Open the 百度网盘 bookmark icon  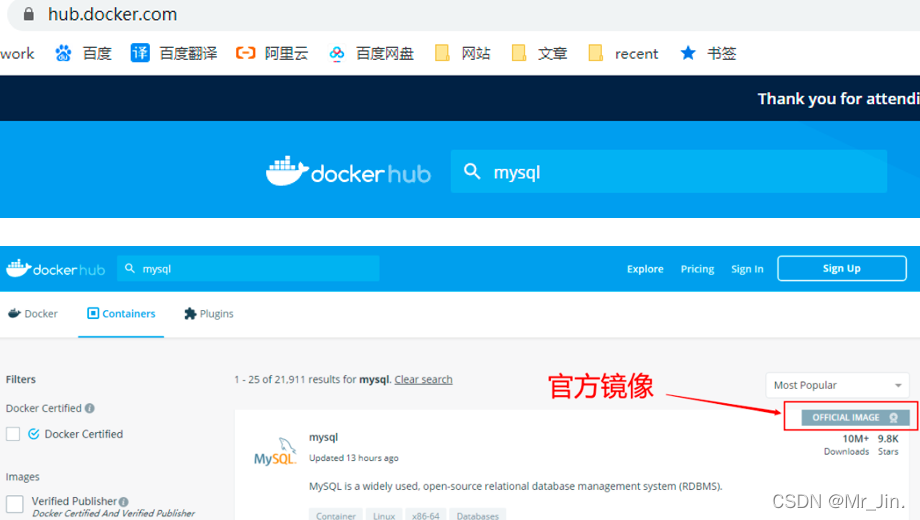click(336, 53)
